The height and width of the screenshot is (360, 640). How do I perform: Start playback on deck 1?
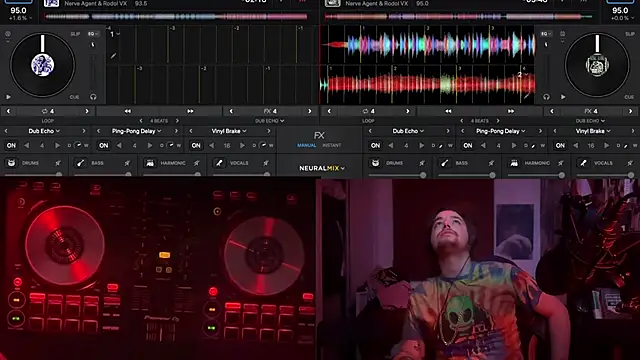8,97
